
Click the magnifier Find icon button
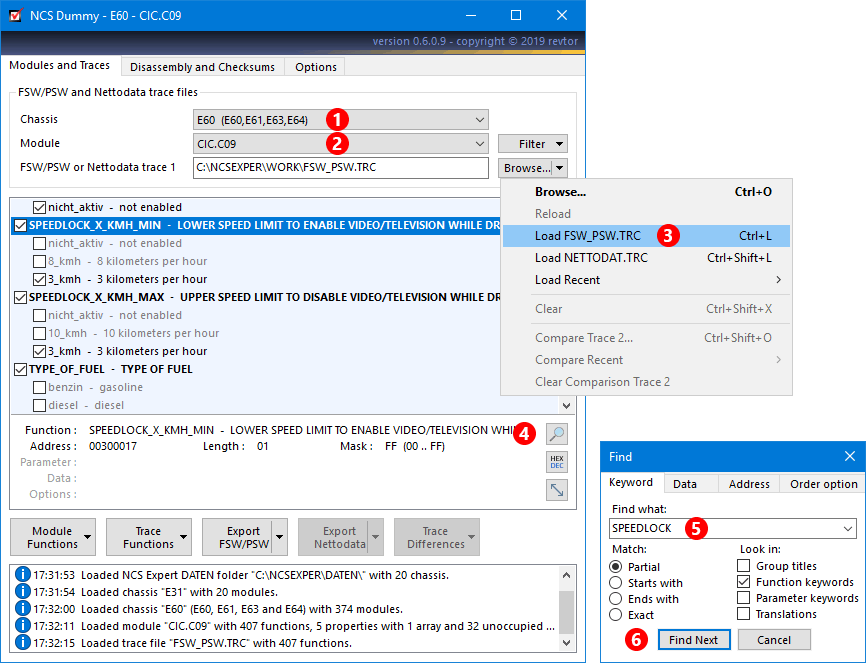[557, 434]
